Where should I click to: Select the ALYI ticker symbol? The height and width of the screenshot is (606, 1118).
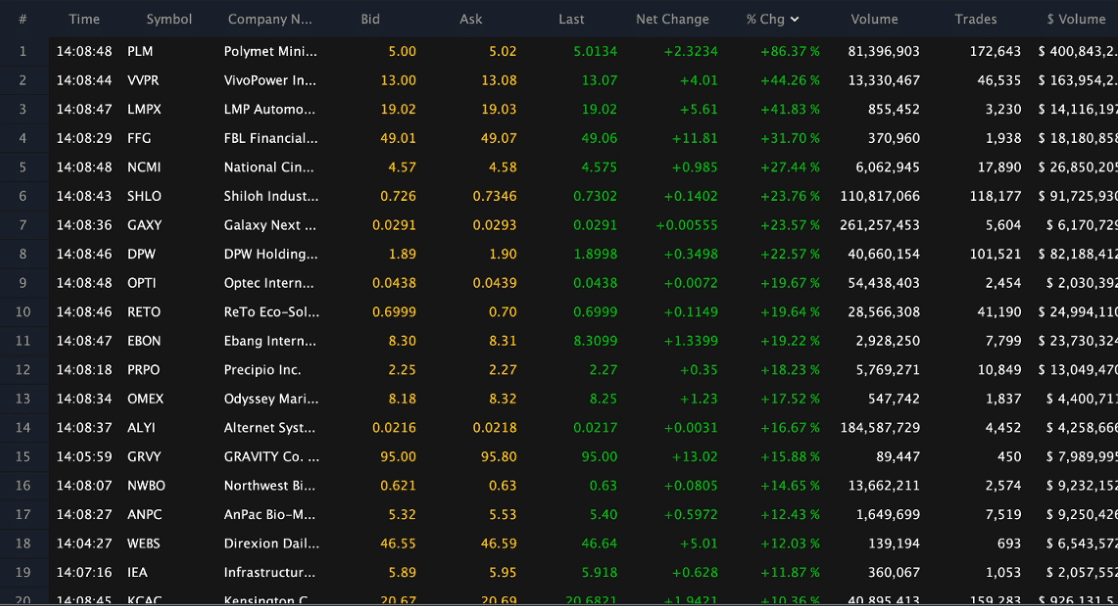pyautogui.click(x=141, y=428)
